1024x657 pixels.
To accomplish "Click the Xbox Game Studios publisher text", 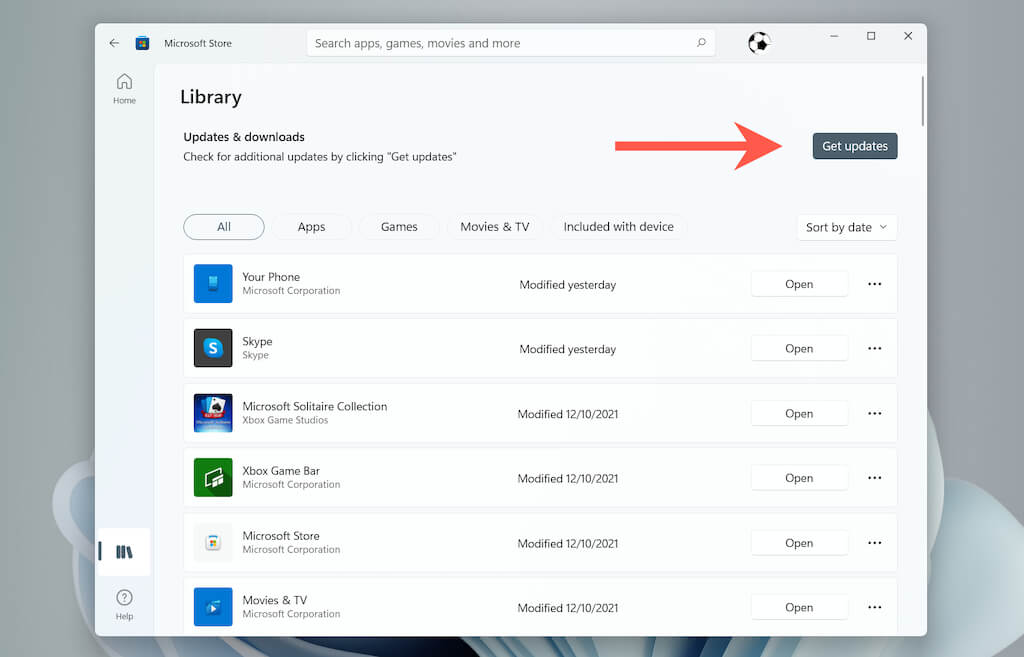I will click(x=285, y=420).
